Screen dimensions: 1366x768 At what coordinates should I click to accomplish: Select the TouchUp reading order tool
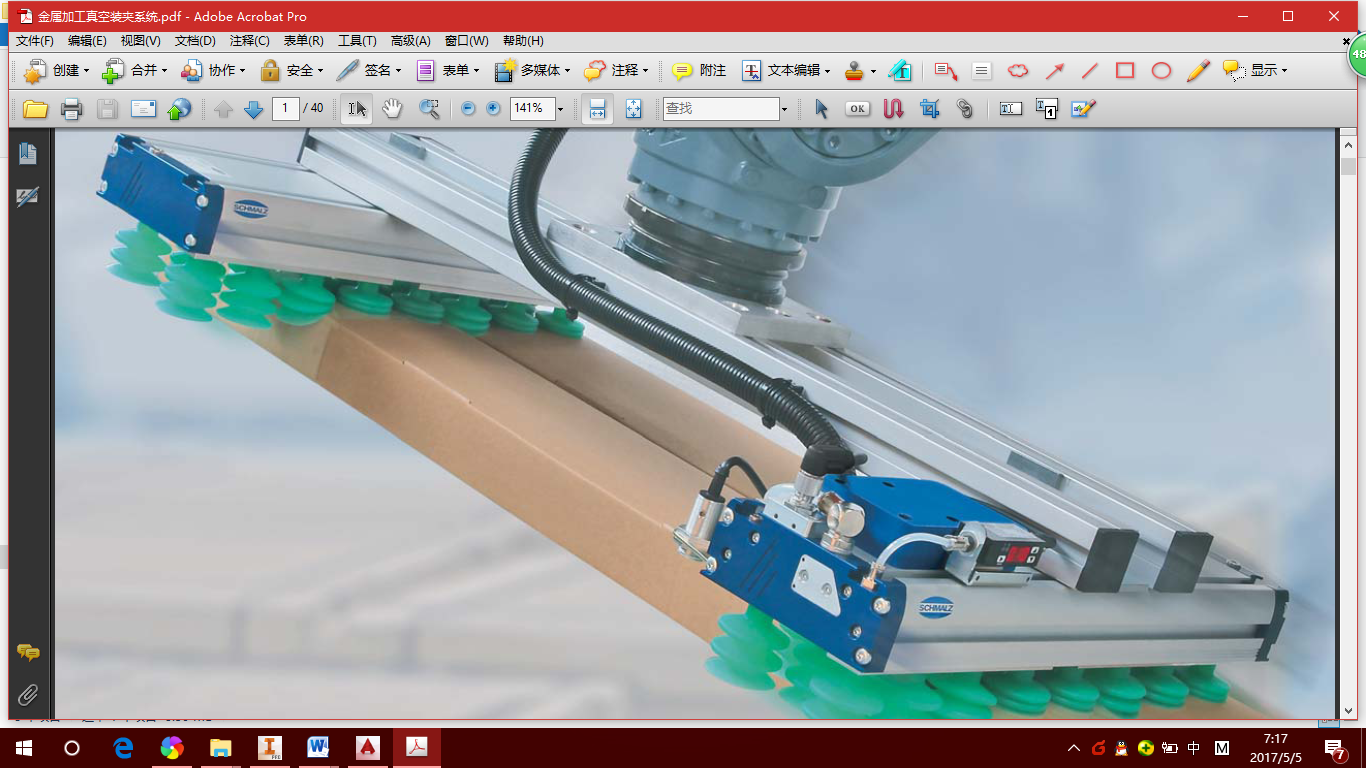[1047, 109]
